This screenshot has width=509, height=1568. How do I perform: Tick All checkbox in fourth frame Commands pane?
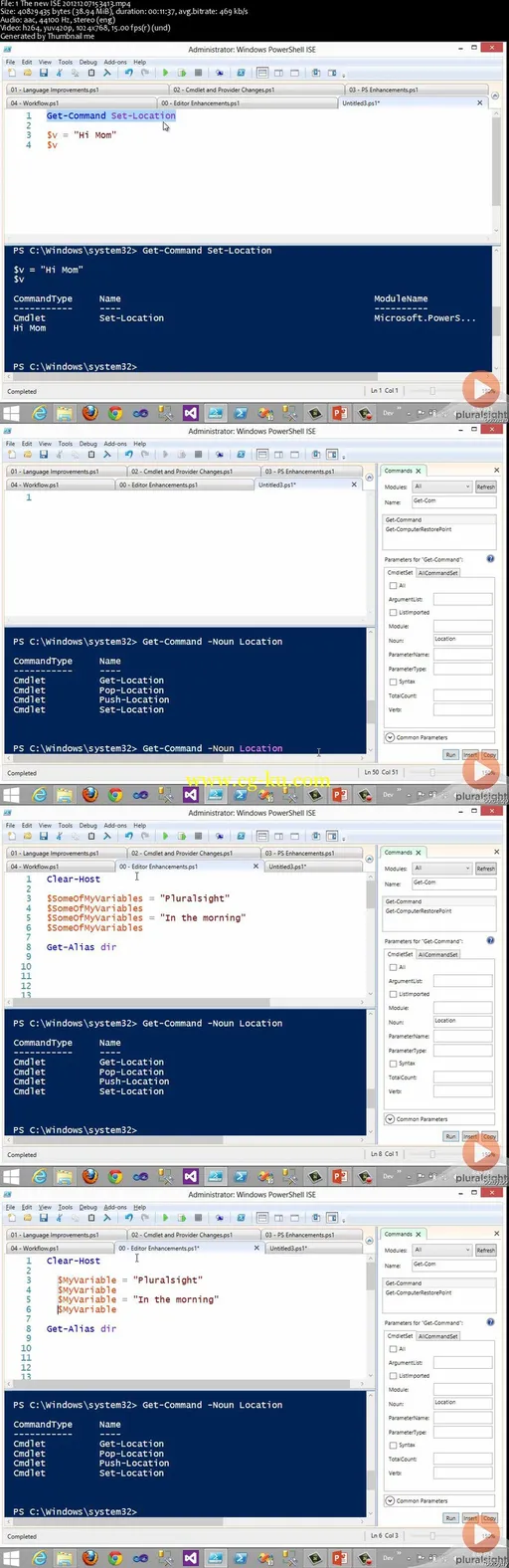[393, 1348]
